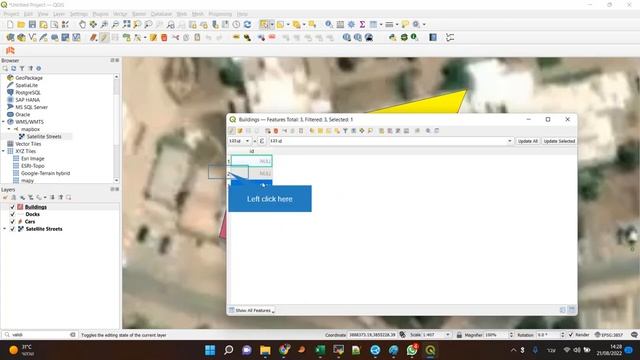The image size is (640, 360).
Task: Open the Vector menu
Action: tap(120, 14)
